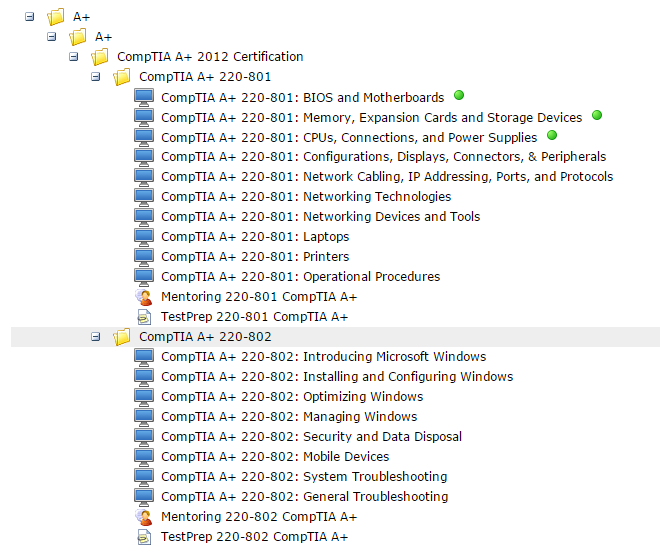Select 220-802: General Troubleshooting
This screenshot has height=552, width=660.
[305, 496]
